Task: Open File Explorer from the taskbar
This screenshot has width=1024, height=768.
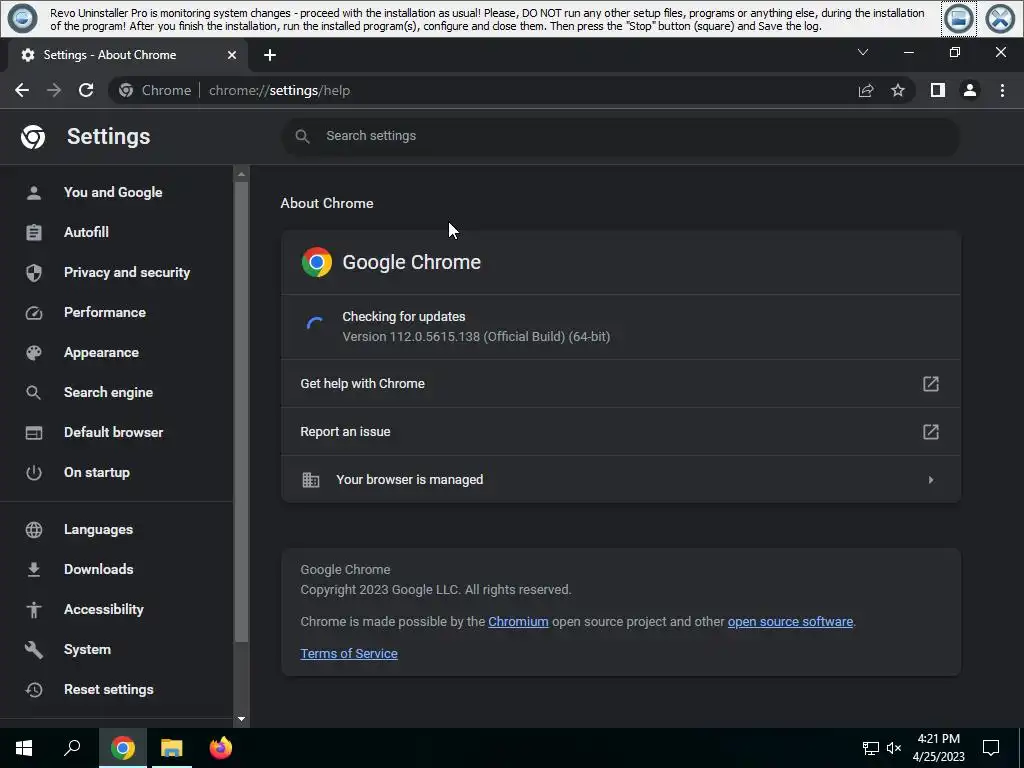Action: 172,748
